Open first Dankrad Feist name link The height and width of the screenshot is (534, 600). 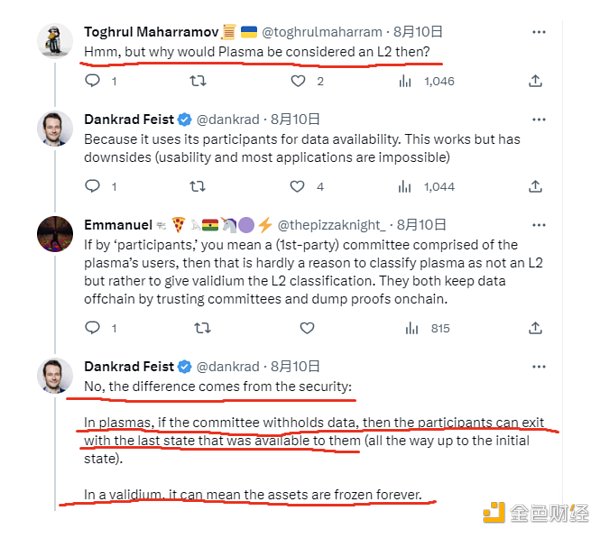click(x=129, y=118)
